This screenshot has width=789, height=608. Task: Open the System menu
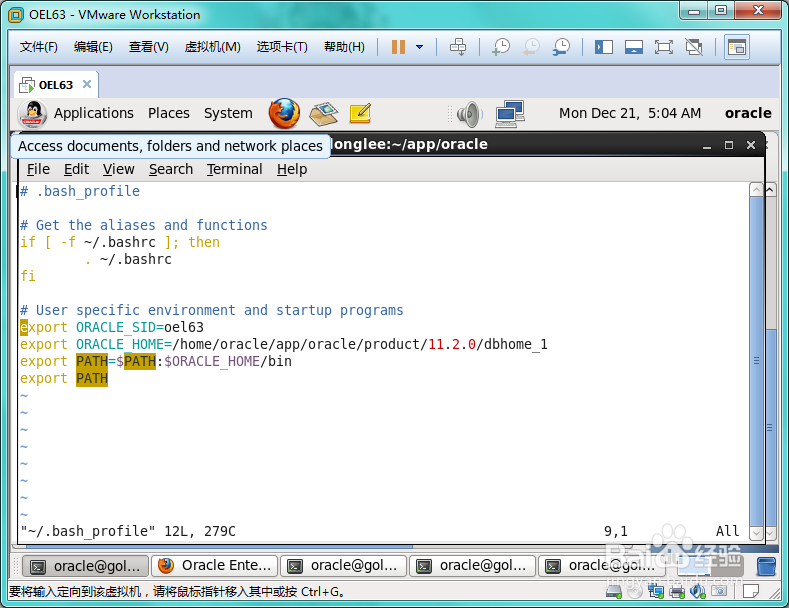(x=228, y=113)
